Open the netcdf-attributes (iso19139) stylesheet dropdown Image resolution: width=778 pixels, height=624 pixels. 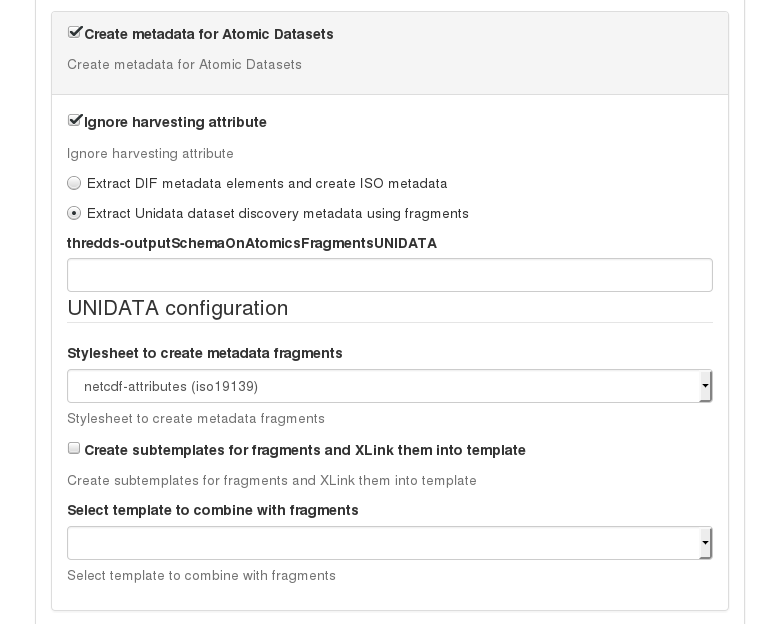(x=389, y=386)
